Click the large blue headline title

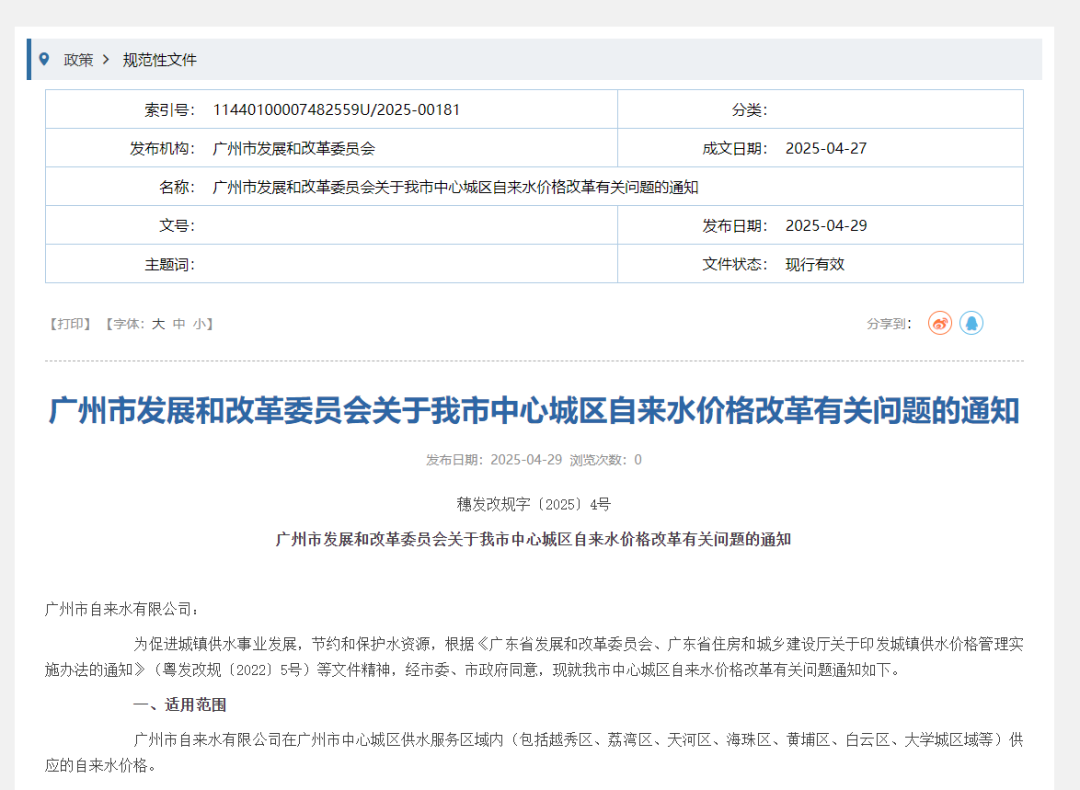(x=534, y=410)
